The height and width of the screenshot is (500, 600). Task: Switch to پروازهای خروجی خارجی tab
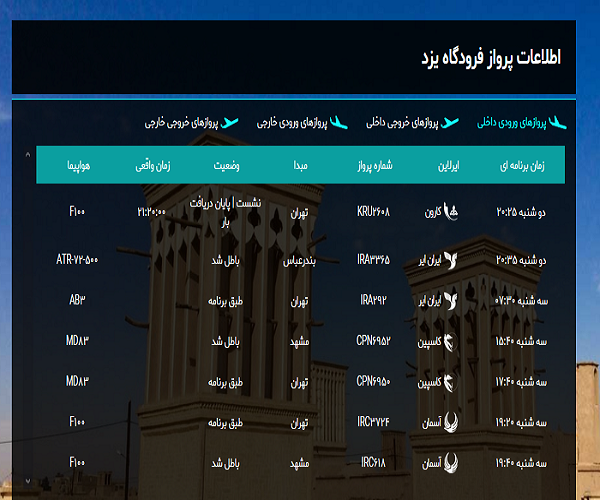click(x=192, y=123)
